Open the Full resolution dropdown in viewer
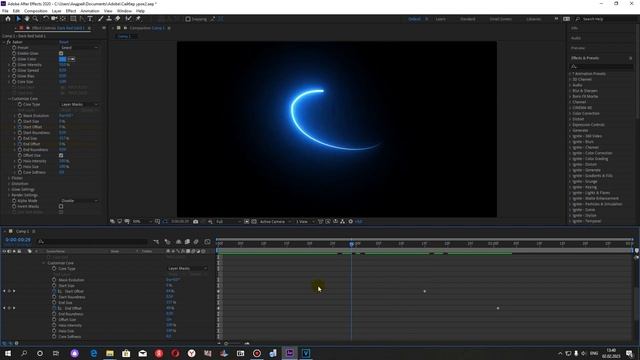This screenshot has height=360, width=640. tap(228, 222)
